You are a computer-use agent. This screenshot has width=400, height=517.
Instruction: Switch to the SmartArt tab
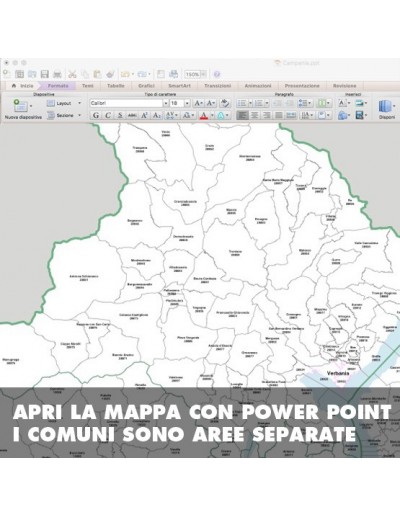point(179,86)
